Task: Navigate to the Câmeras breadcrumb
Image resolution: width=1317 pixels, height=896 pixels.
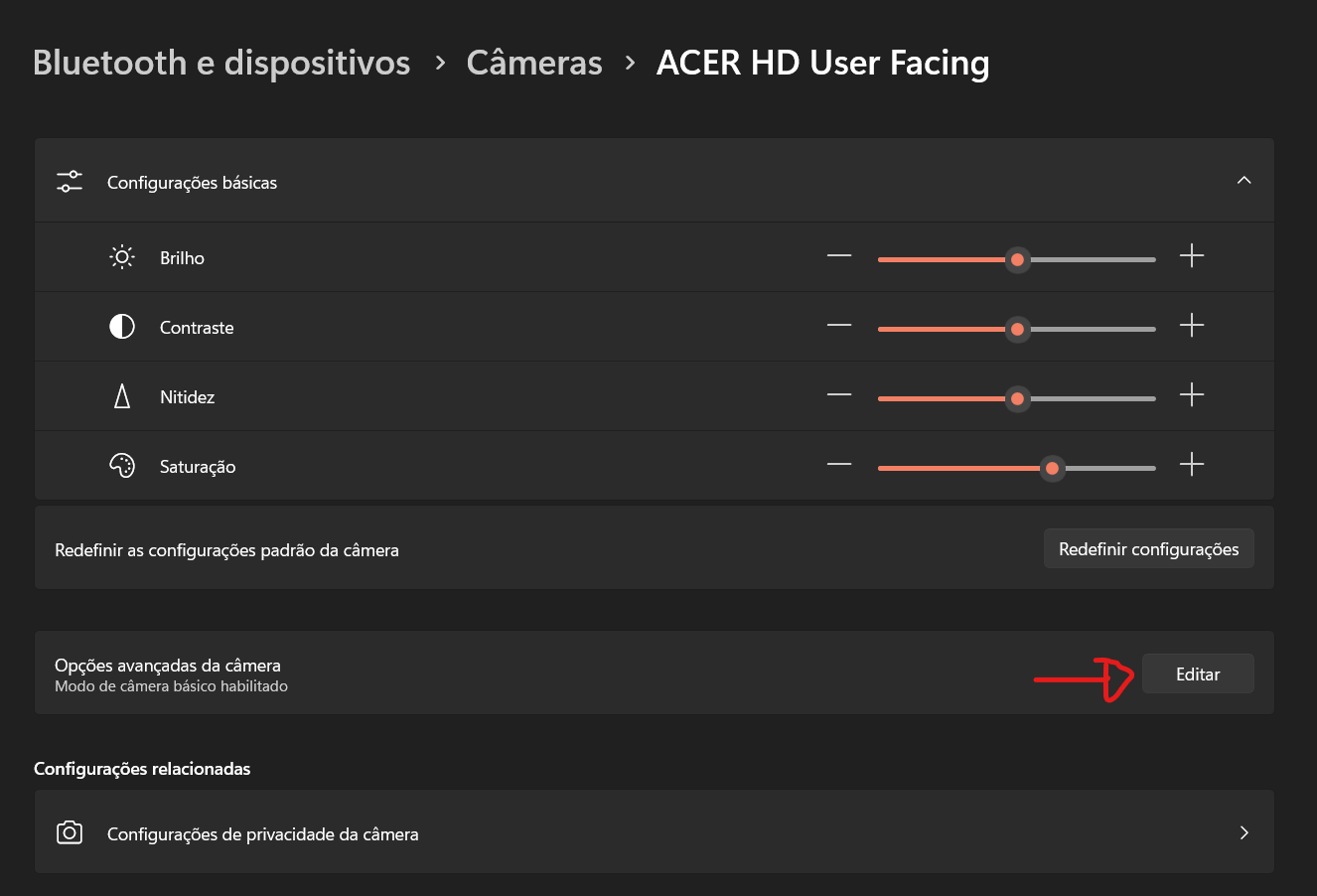Action: tap(534, 63)
